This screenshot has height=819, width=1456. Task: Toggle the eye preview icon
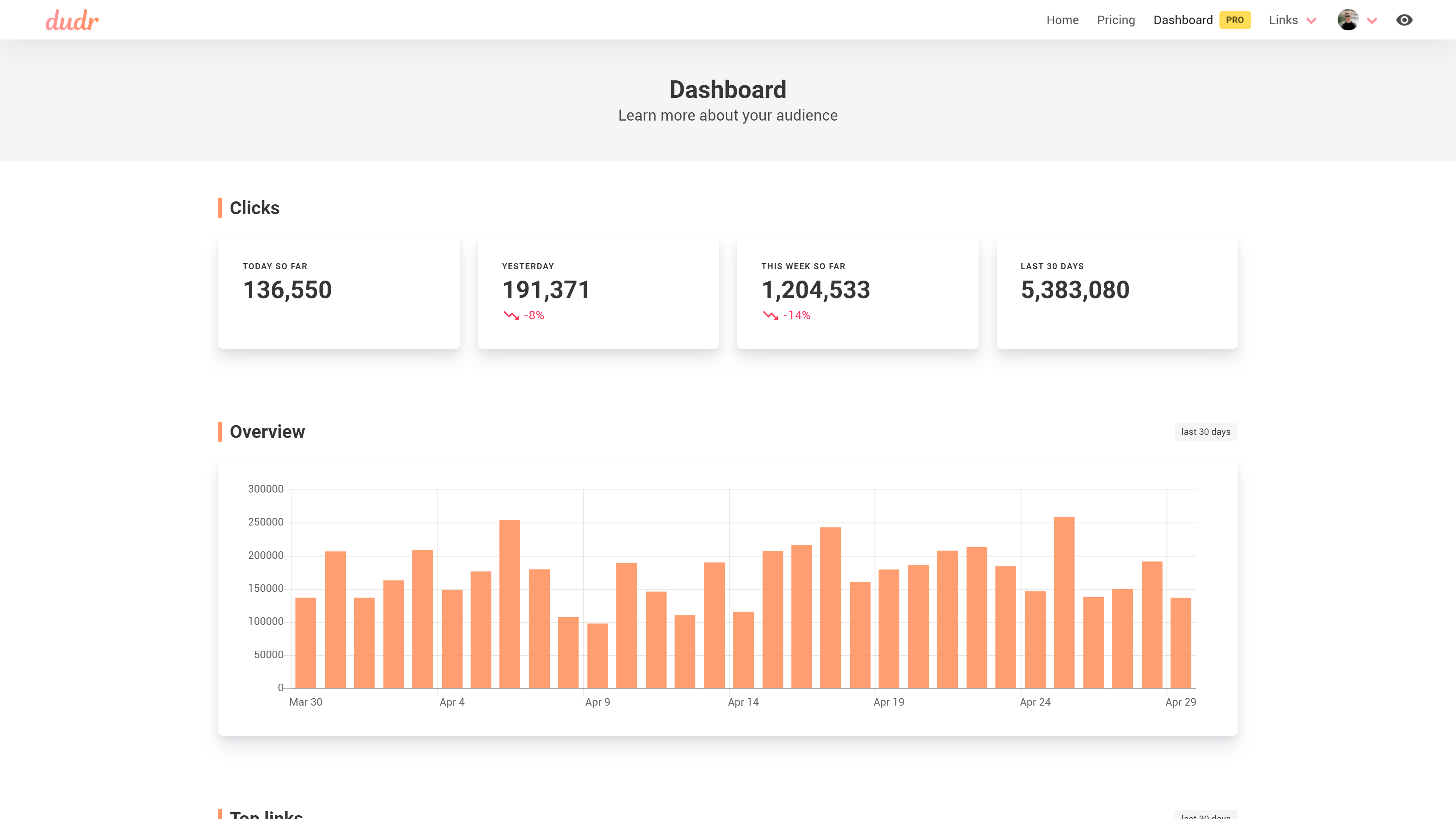point(1404,20)
